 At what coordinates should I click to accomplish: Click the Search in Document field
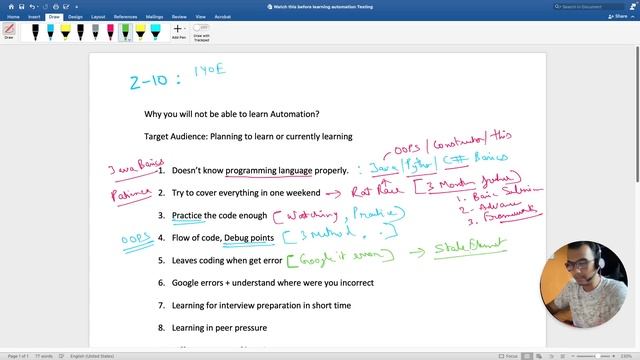pyautogui.click(x=589, y=7)
